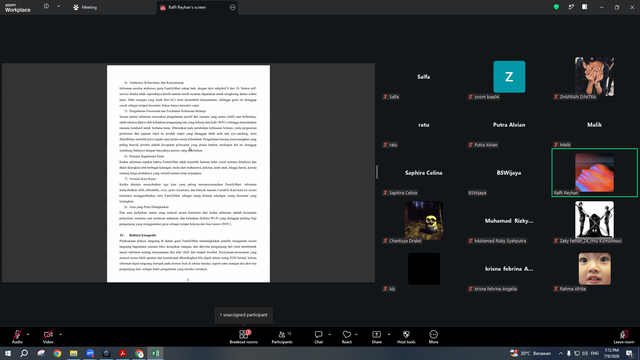Select Putra Alvian participant tile
Image resolution: width=640 pixels, height=360 pixels.
(509, 124)
